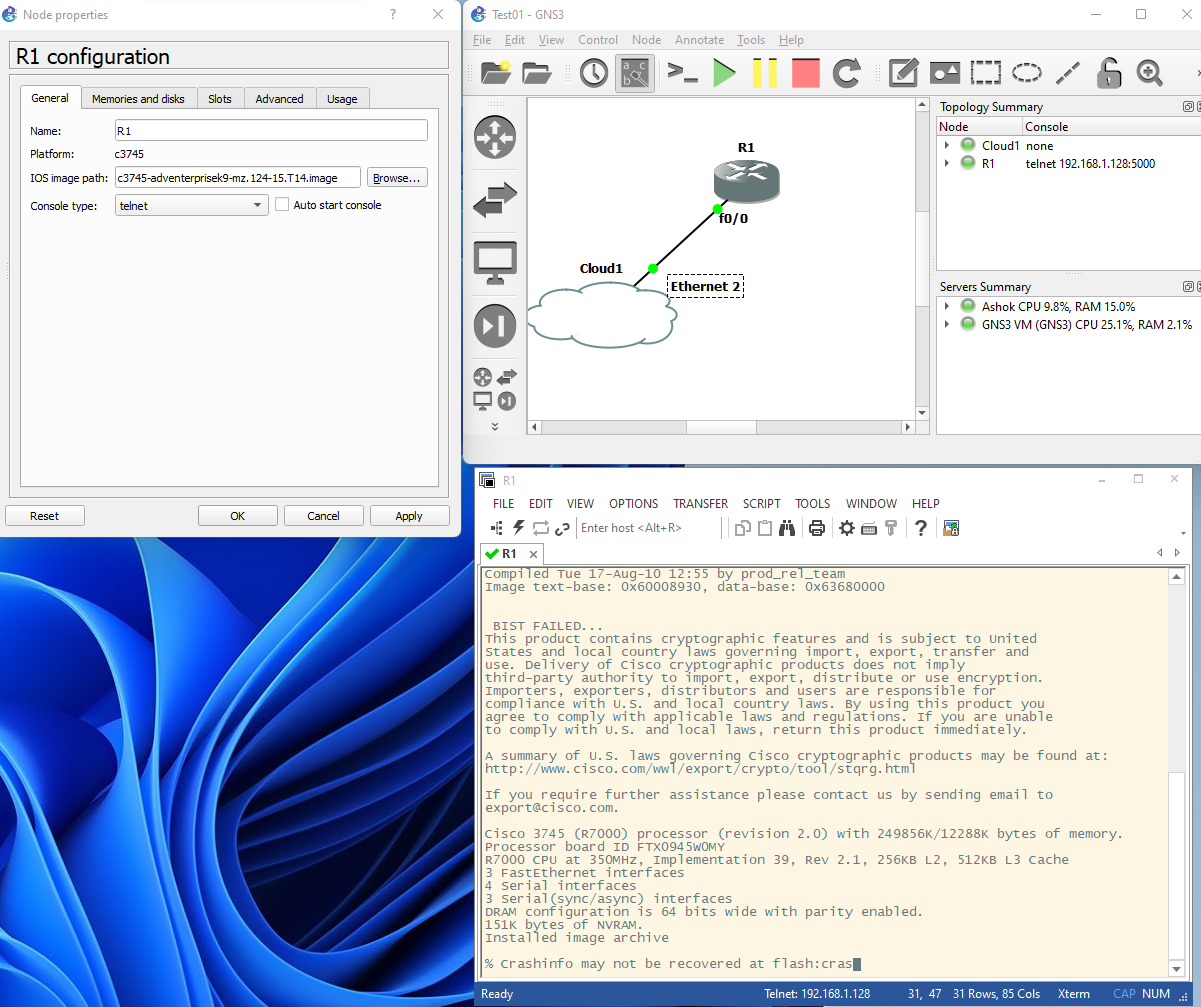Browse routers in GNS3 device dock
This screenshot has width=1201, height=1007.
click(x=495, y=137)
